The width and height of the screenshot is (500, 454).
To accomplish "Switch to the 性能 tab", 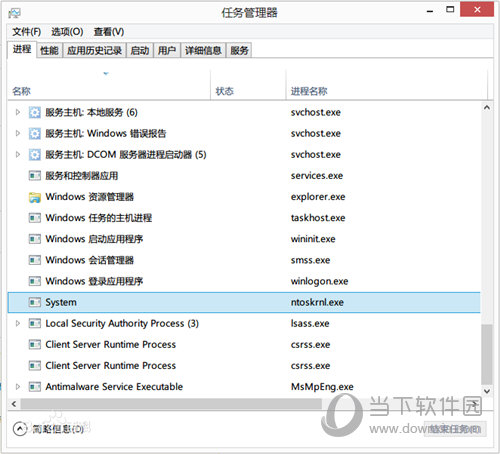I will [x=49, y=51].
